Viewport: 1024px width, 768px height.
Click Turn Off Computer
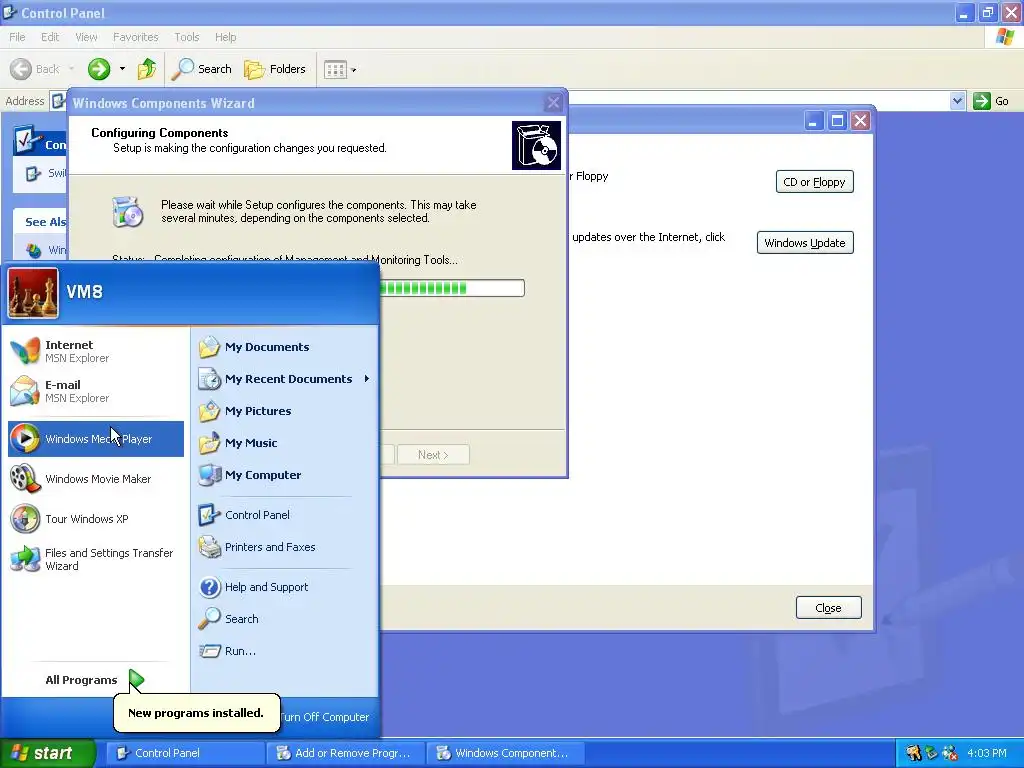click(325, 716)
